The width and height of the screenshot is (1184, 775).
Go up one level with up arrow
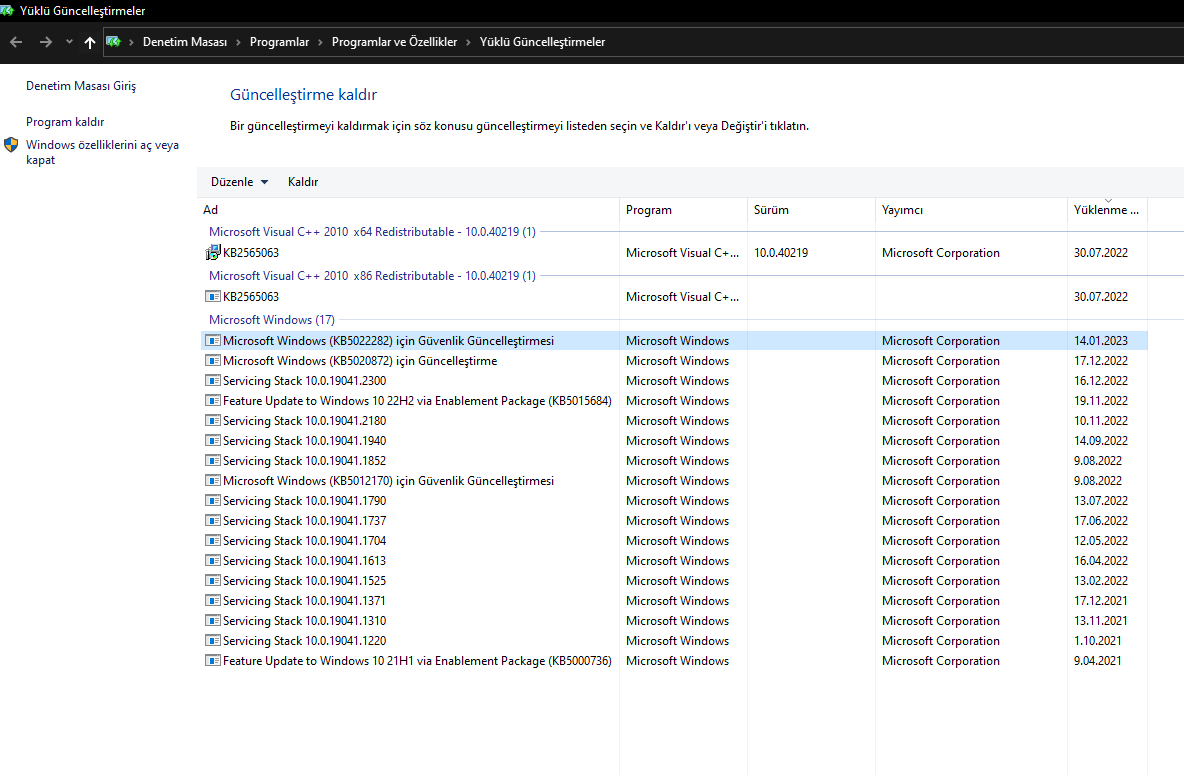point(90,42)
